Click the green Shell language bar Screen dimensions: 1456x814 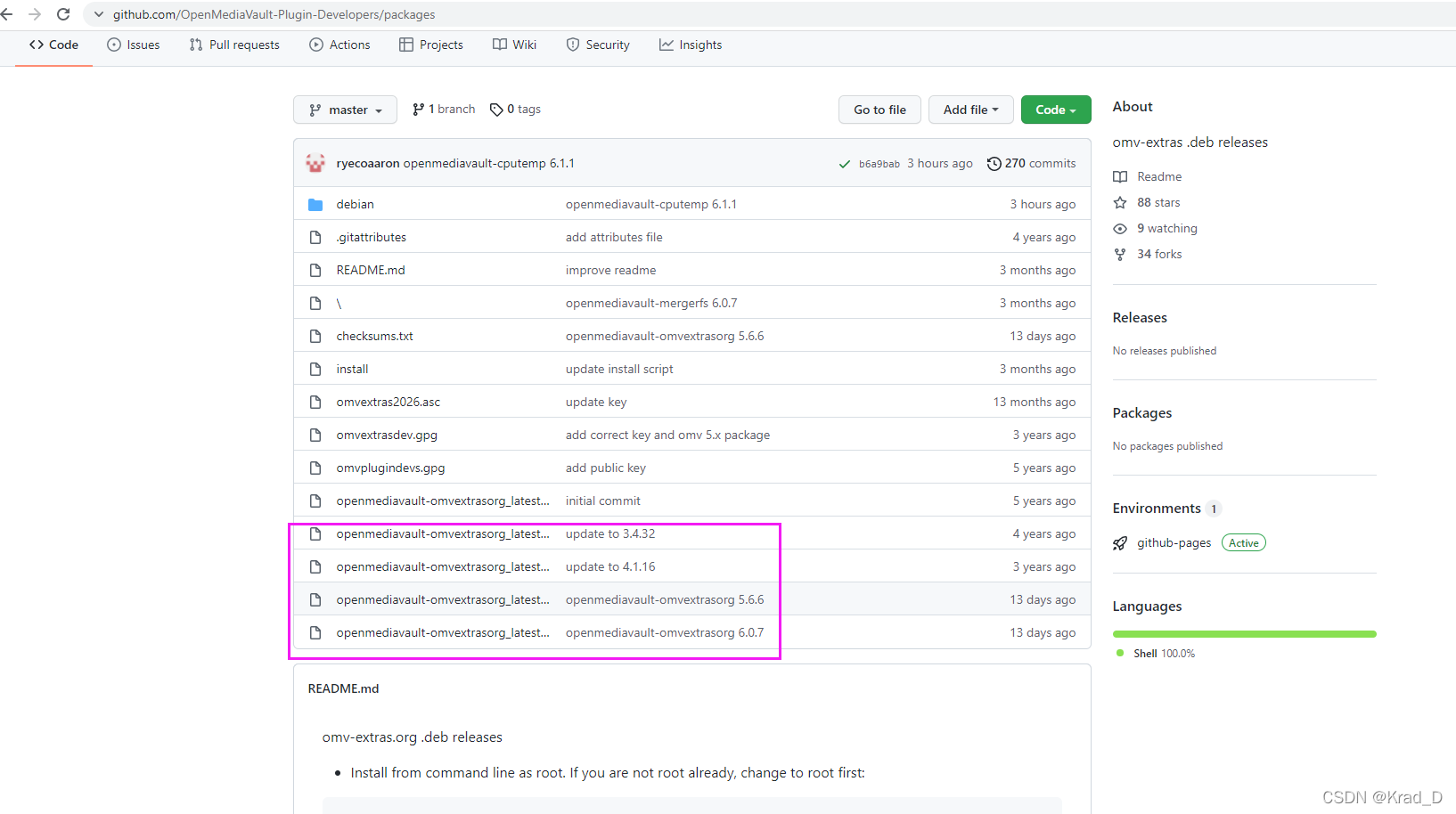[1244, 634]
